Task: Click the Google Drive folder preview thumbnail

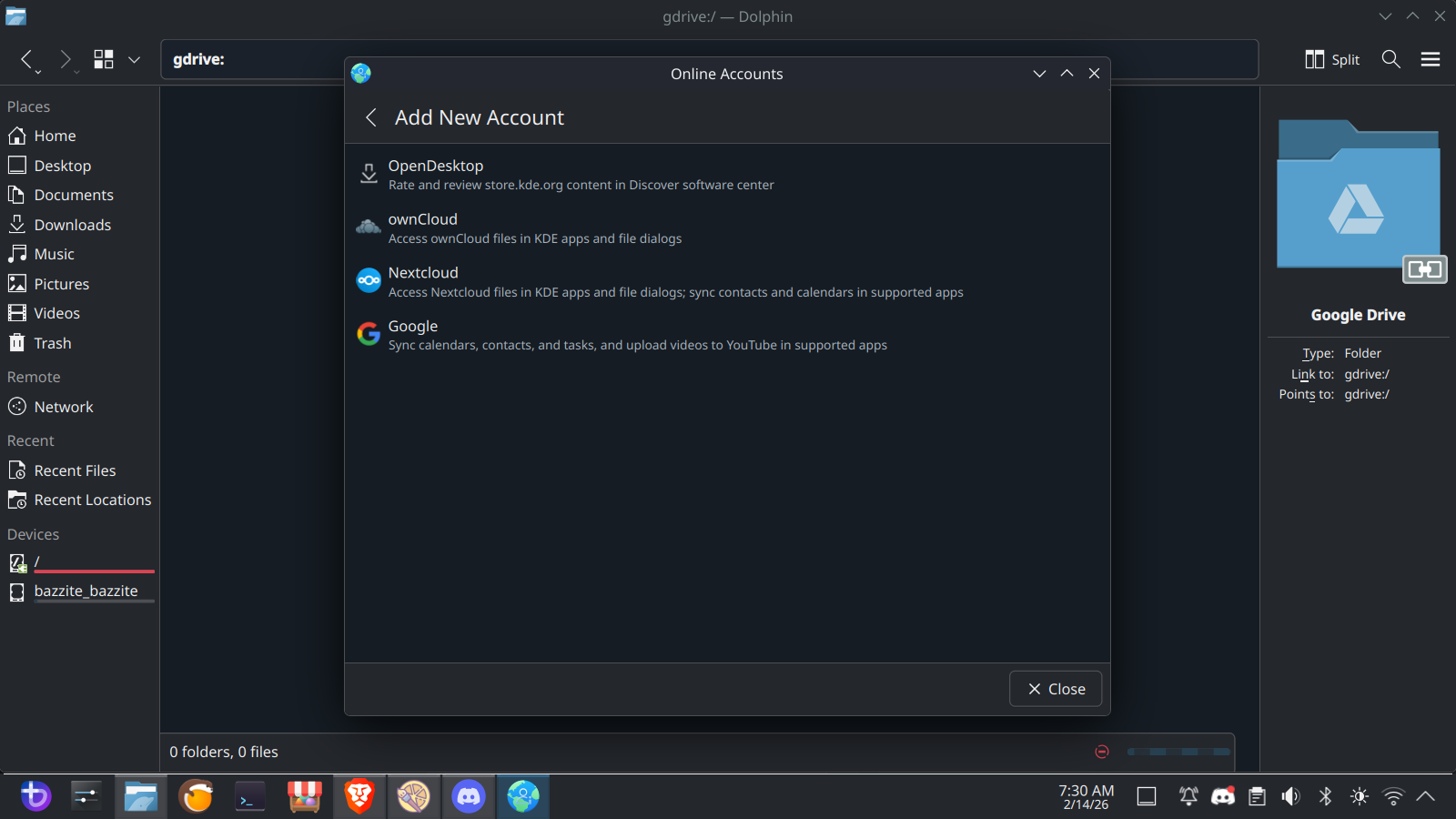Action: coord(1359,200)
